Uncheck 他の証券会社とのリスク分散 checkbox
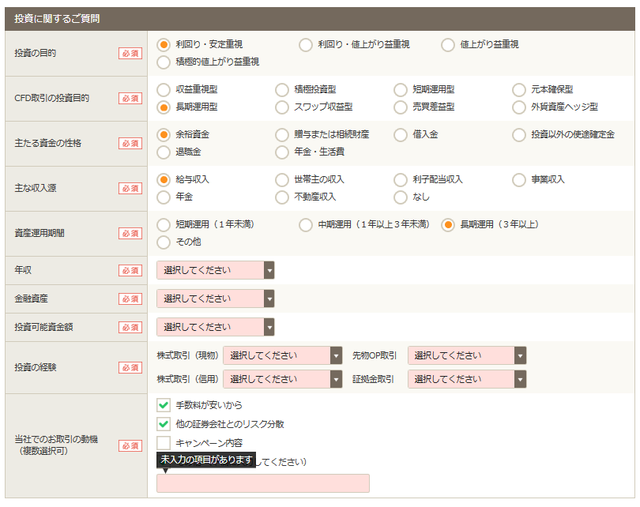Viewport: 640px width, 507px height. tap(163, 424)
